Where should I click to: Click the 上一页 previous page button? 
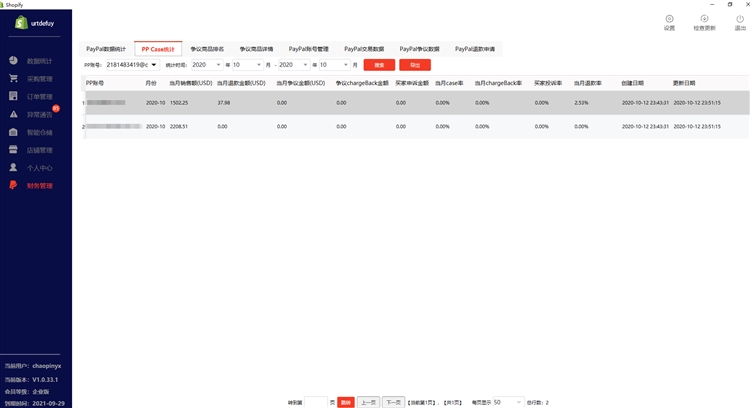pyautogui.click(x=368, y=402)
